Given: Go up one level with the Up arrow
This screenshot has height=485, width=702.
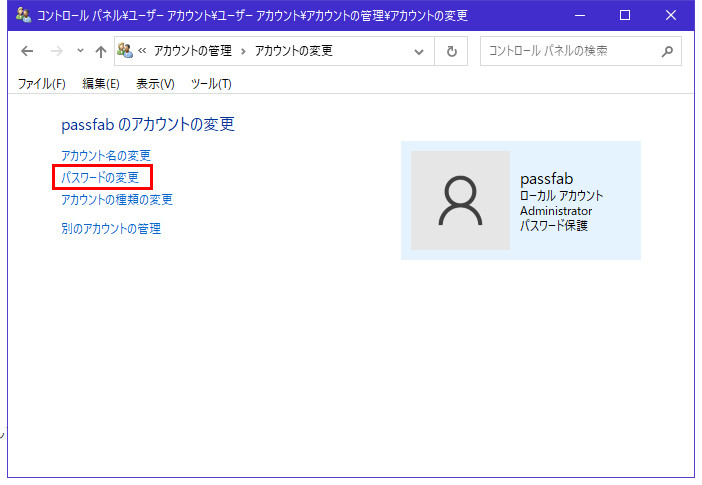Looking at the screenshot, I should coord(100,51).
